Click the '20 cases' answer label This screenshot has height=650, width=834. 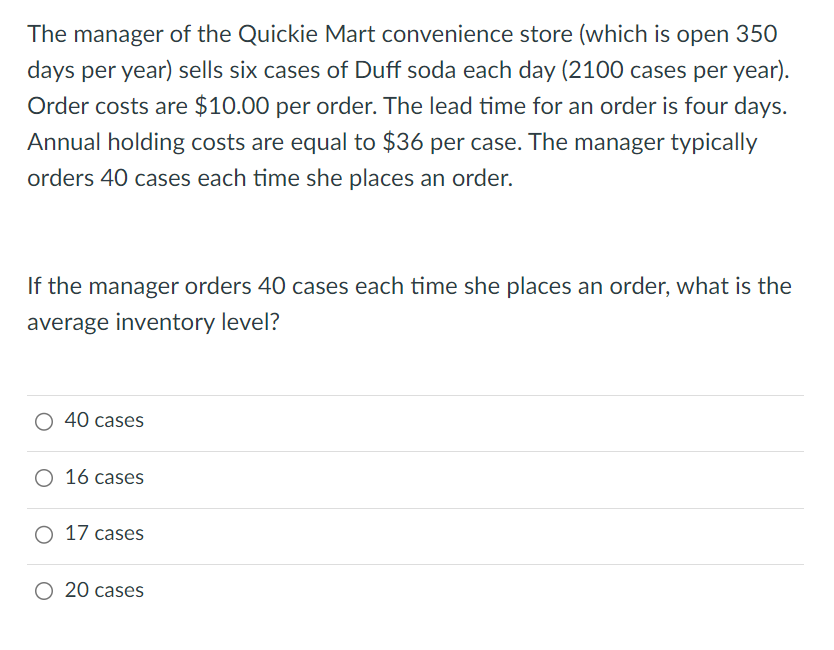click(x=104, y=591)
